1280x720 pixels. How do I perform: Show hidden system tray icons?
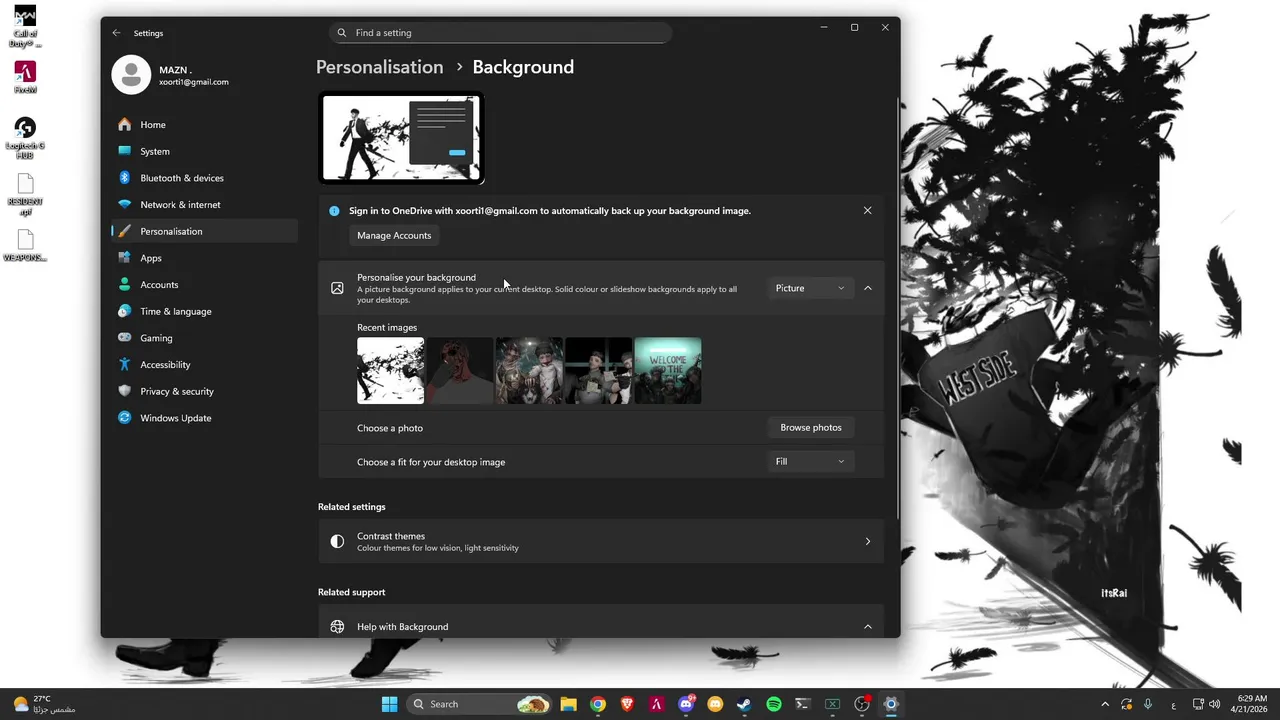(x=1105, y=704)
